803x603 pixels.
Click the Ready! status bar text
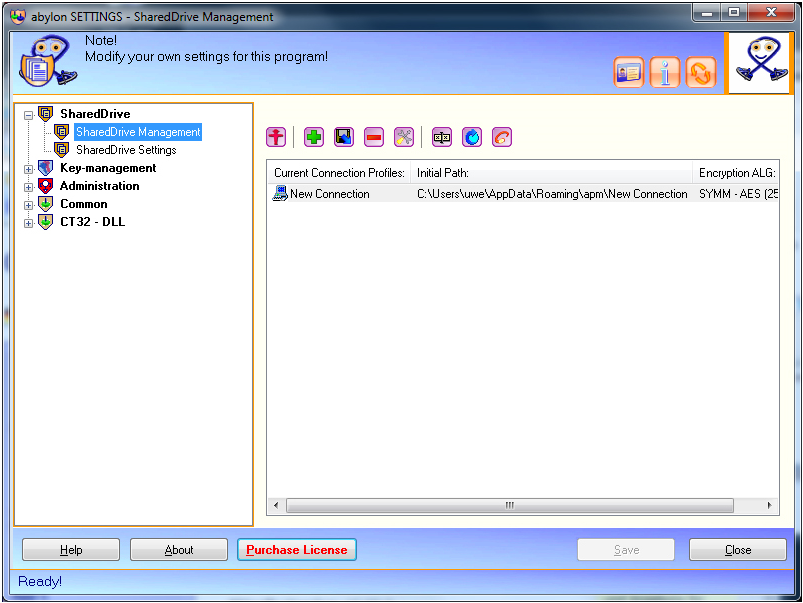(39, 581)
